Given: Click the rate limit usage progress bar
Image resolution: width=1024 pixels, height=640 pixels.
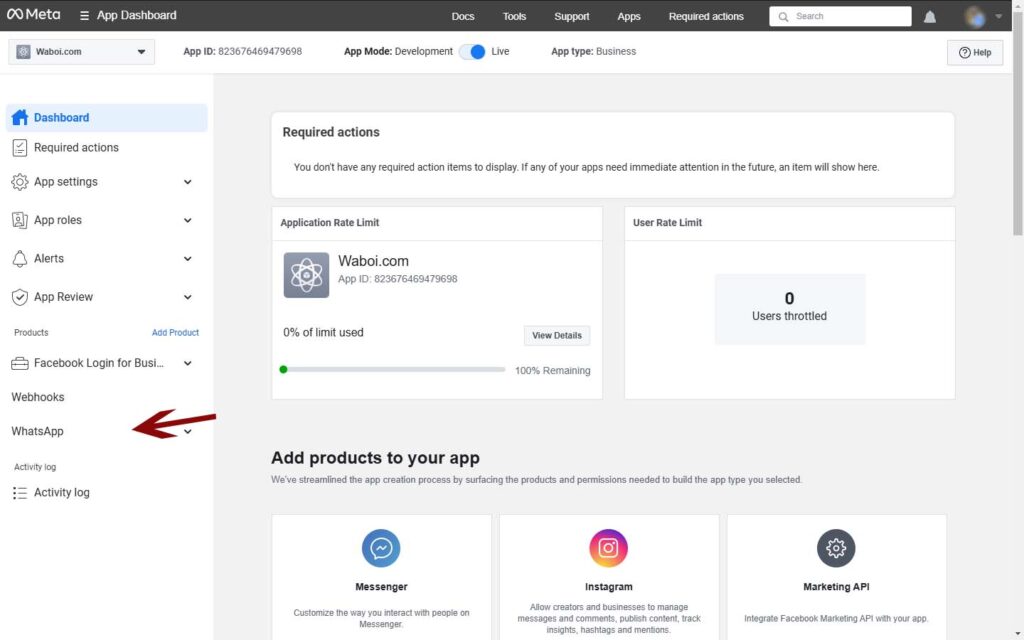Looking at the screenshot, I should pos(392,370).
